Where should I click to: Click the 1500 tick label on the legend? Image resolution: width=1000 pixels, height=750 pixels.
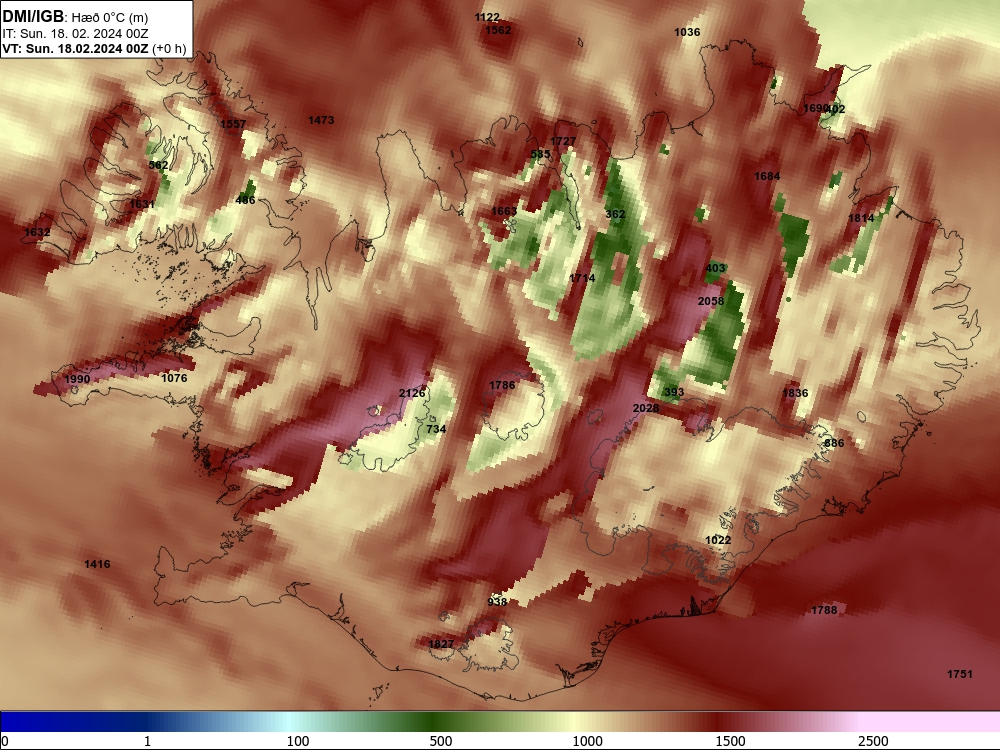(x=730, y=741)
